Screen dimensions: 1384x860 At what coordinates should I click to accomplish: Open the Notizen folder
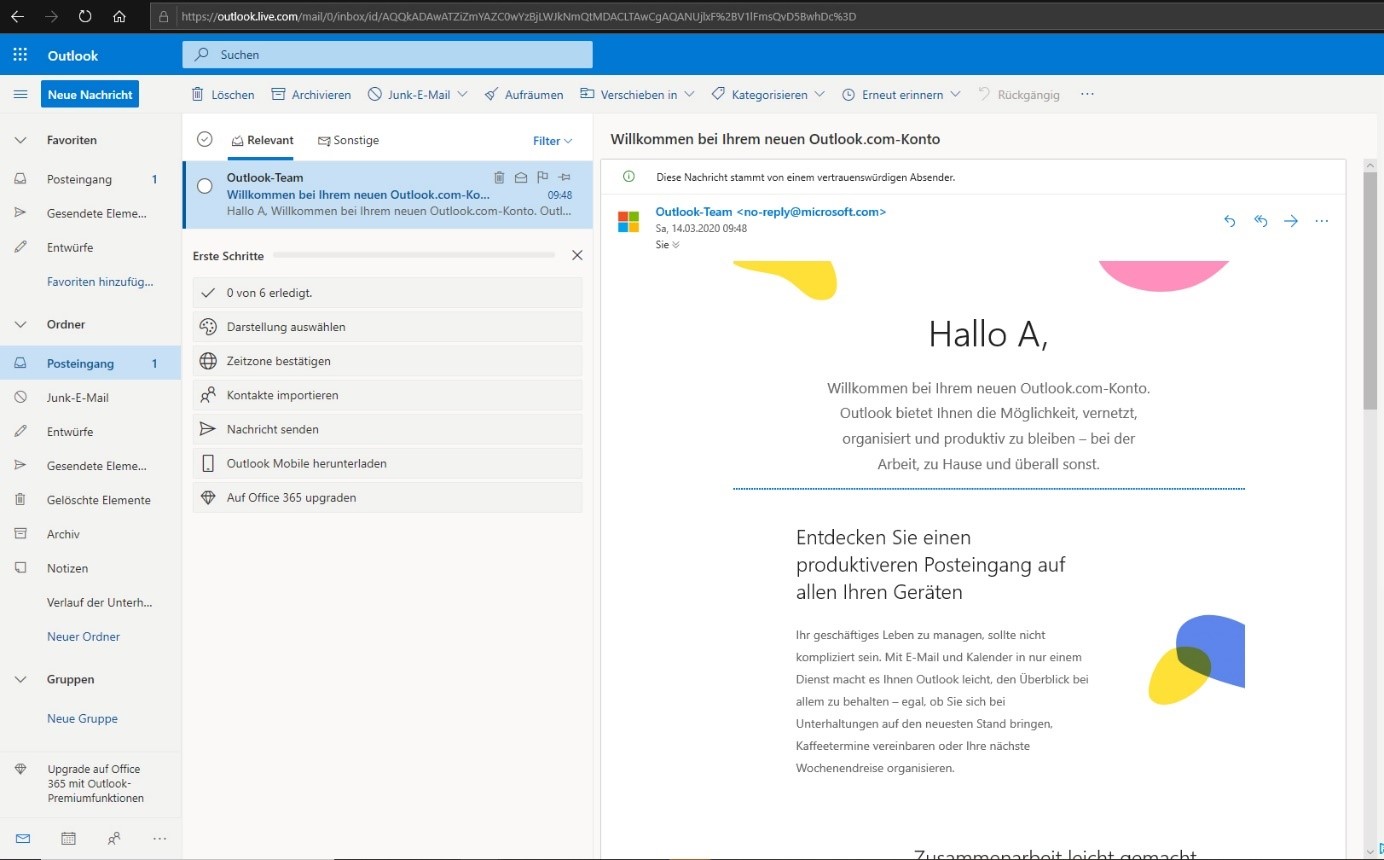[x=90, y=568]
